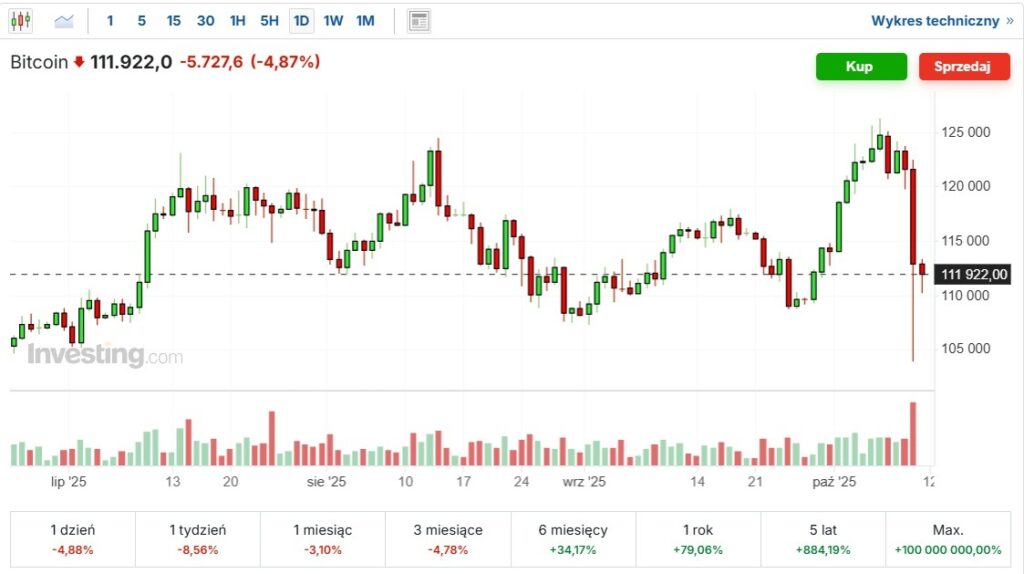
Task: Select the 1H timeframe
Action: point(237,20)
